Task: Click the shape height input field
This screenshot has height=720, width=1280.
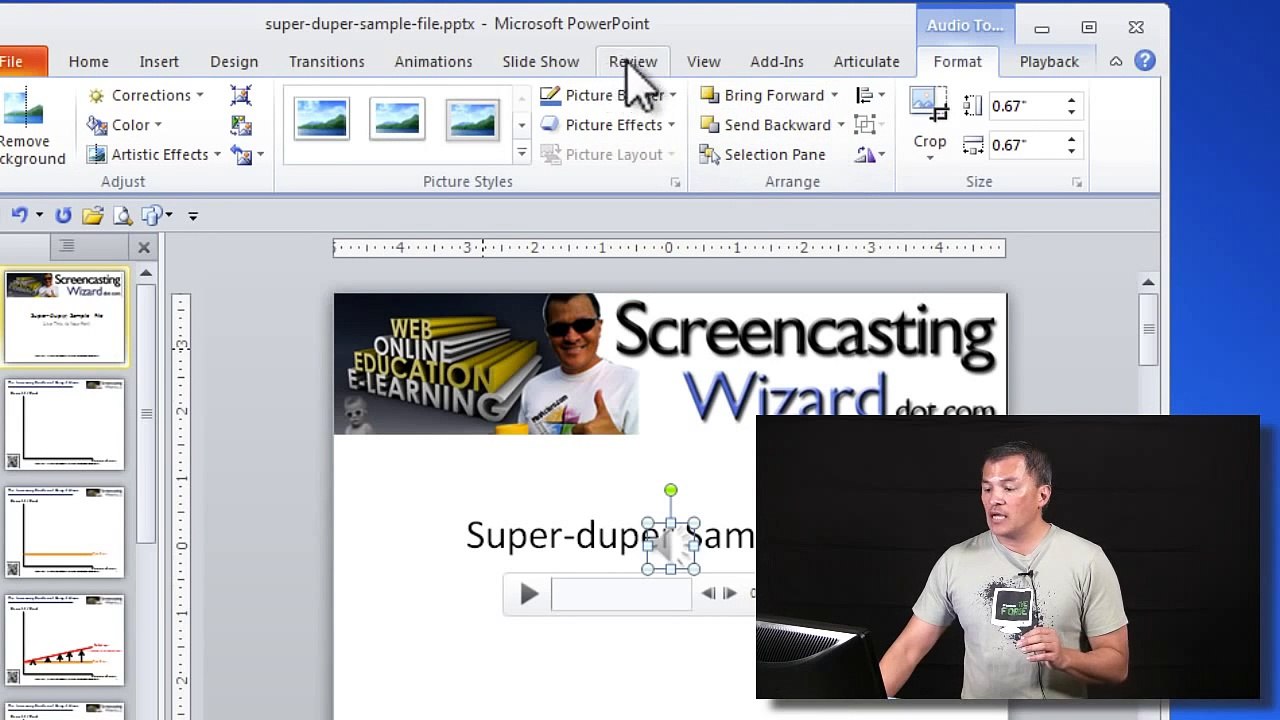Action: pos(1024,106)
